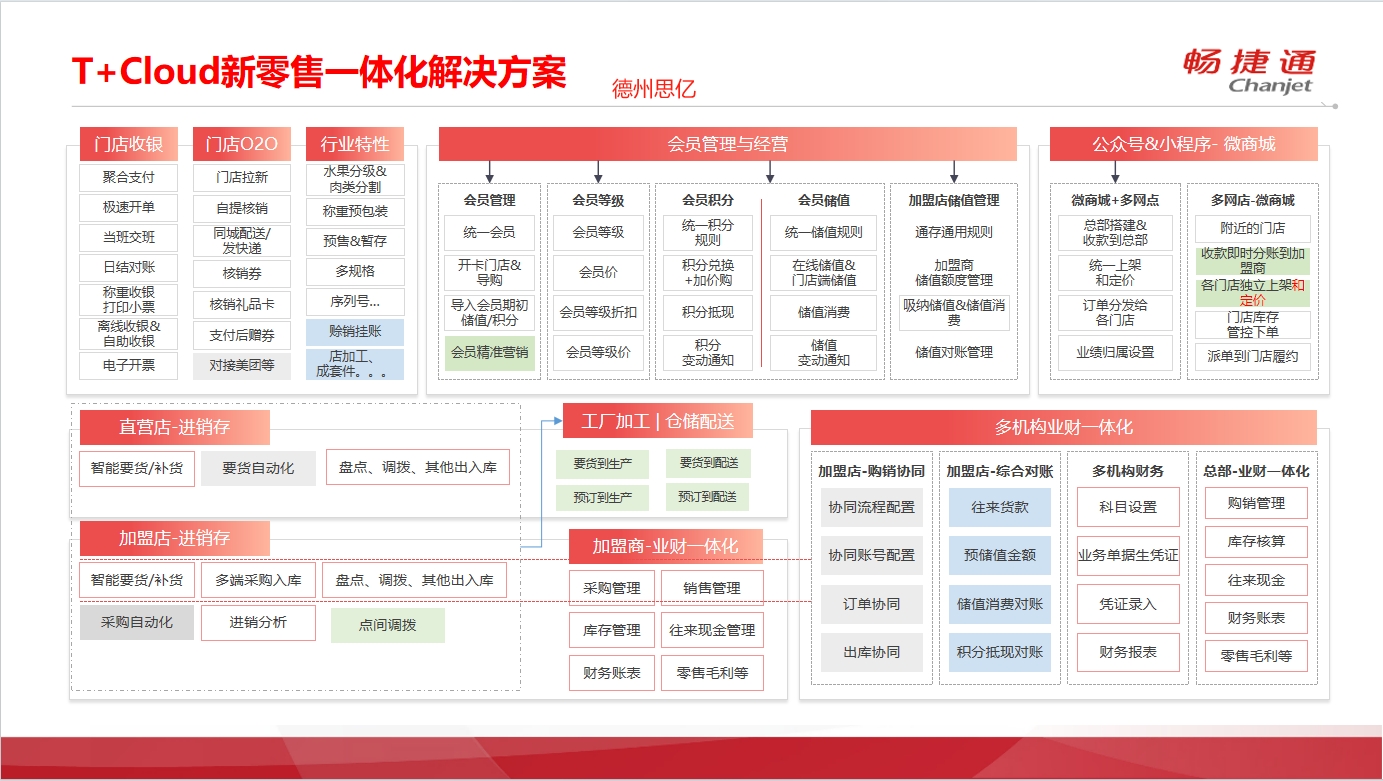Screen dimensions: 1383x781
Task: Click the blue 往来货款 box
Action: coord(1000,507)
